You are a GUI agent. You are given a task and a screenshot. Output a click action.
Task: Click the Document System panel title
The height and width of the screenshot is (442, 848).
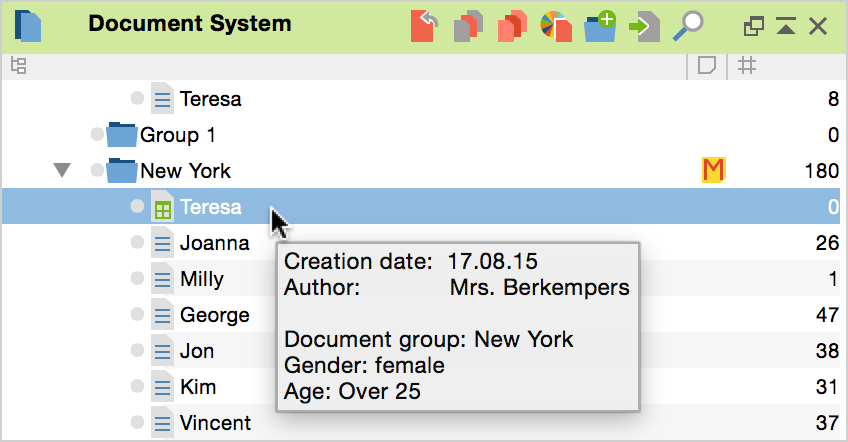click(x=190, y=24)
